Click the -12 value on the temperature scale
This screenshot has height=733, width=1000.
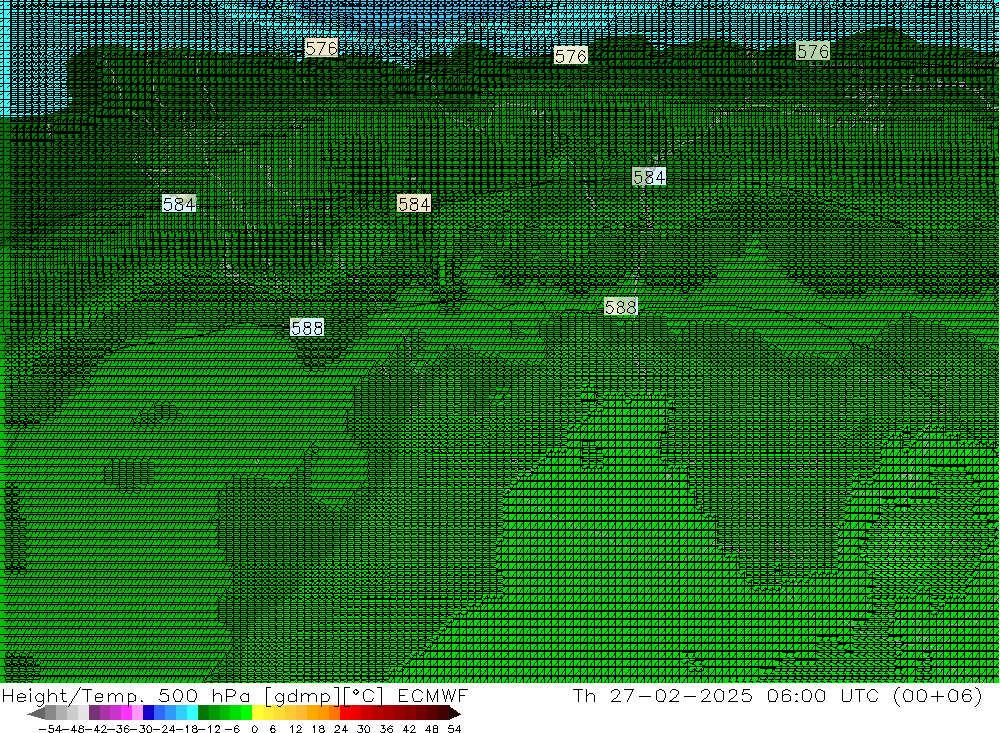coord(208,729)
